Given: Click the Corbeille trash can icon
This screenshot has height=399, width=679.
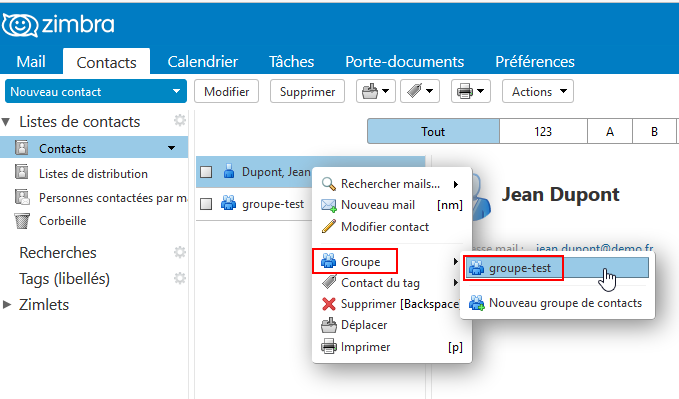Looking at the screenshot, I should 22,221.
